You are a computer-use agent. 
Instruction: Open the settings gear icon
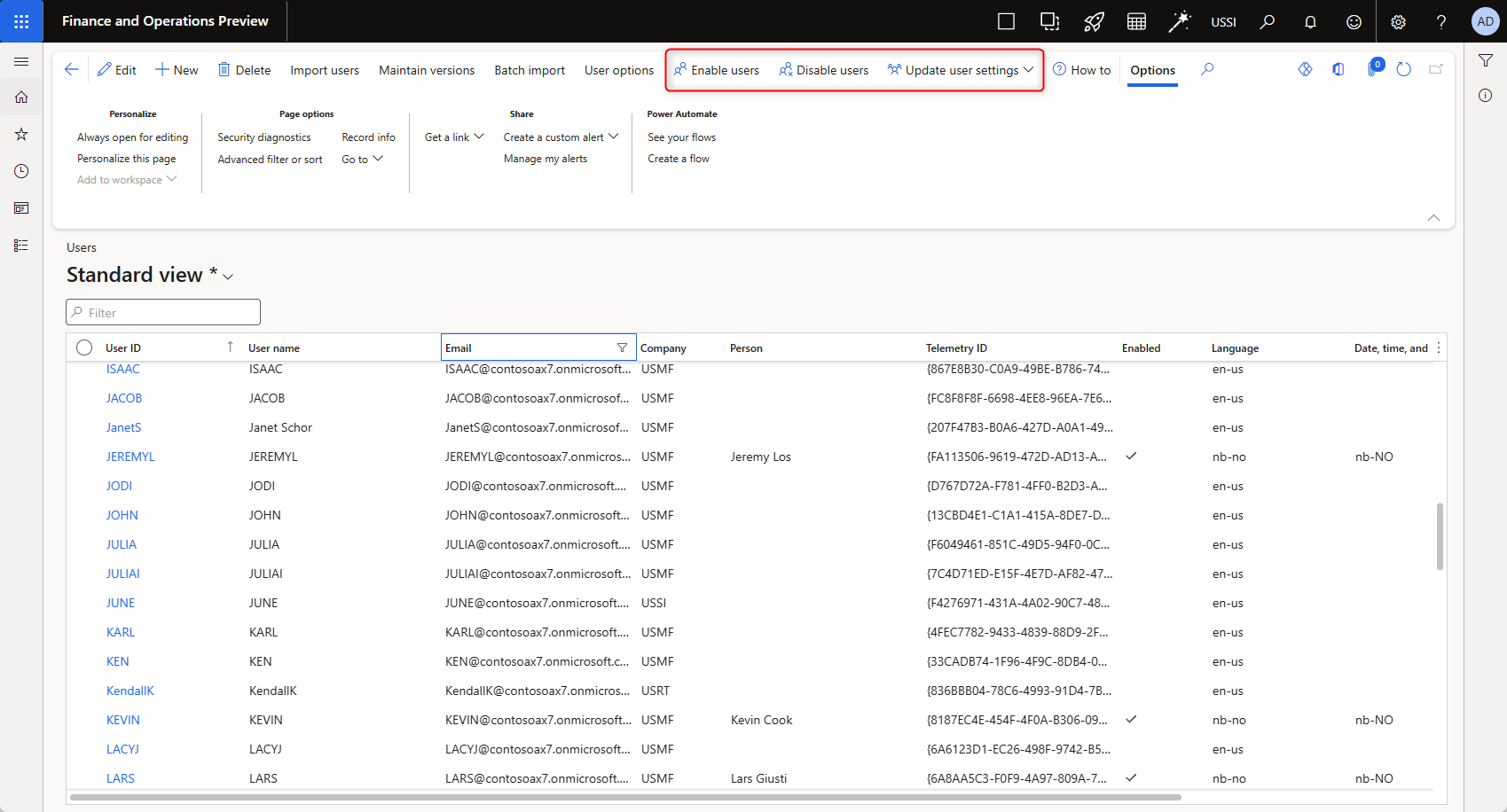click(x=1398, y=22)
